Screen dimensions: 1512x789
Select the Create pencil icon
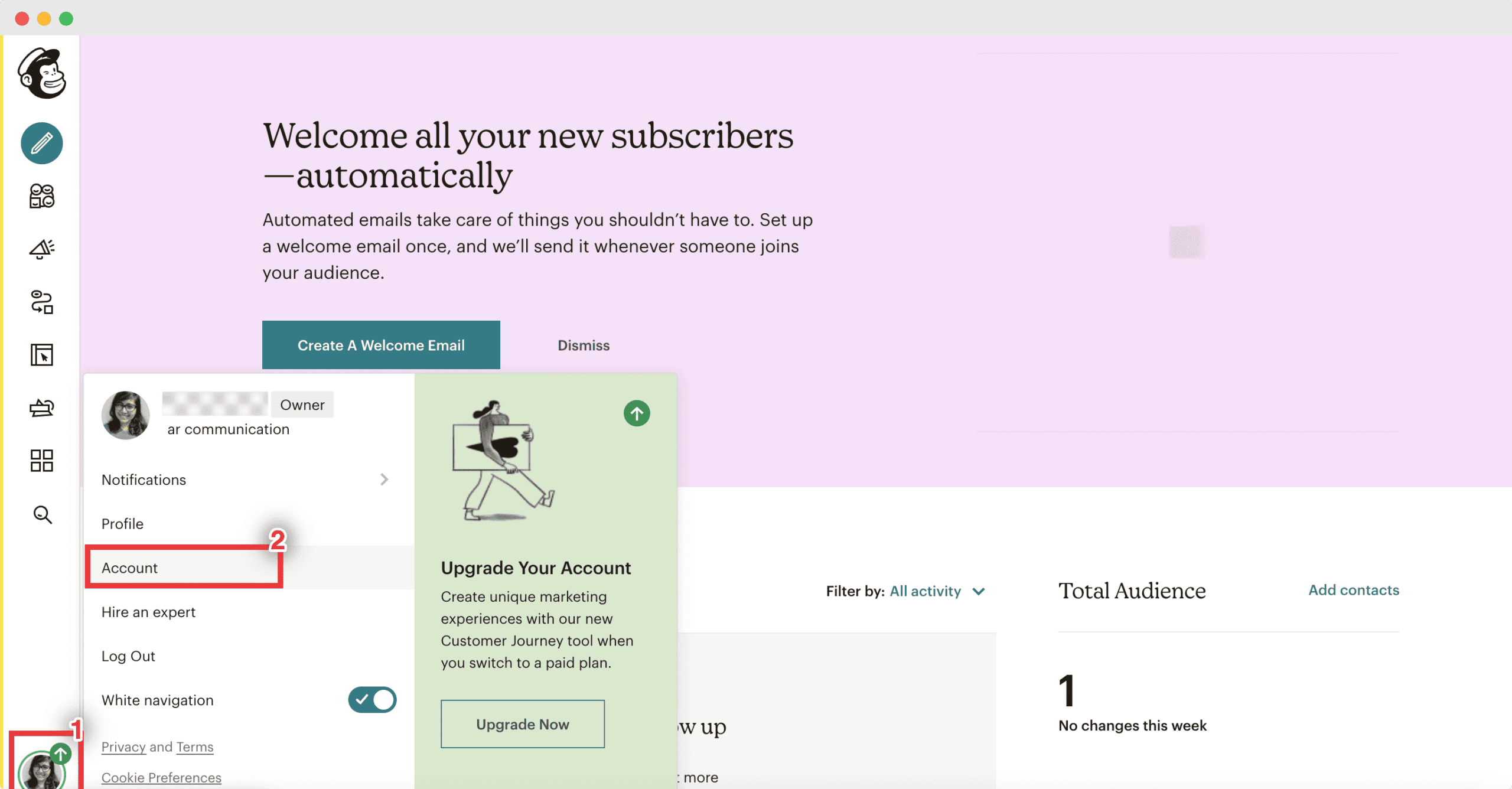click(41, 143)
